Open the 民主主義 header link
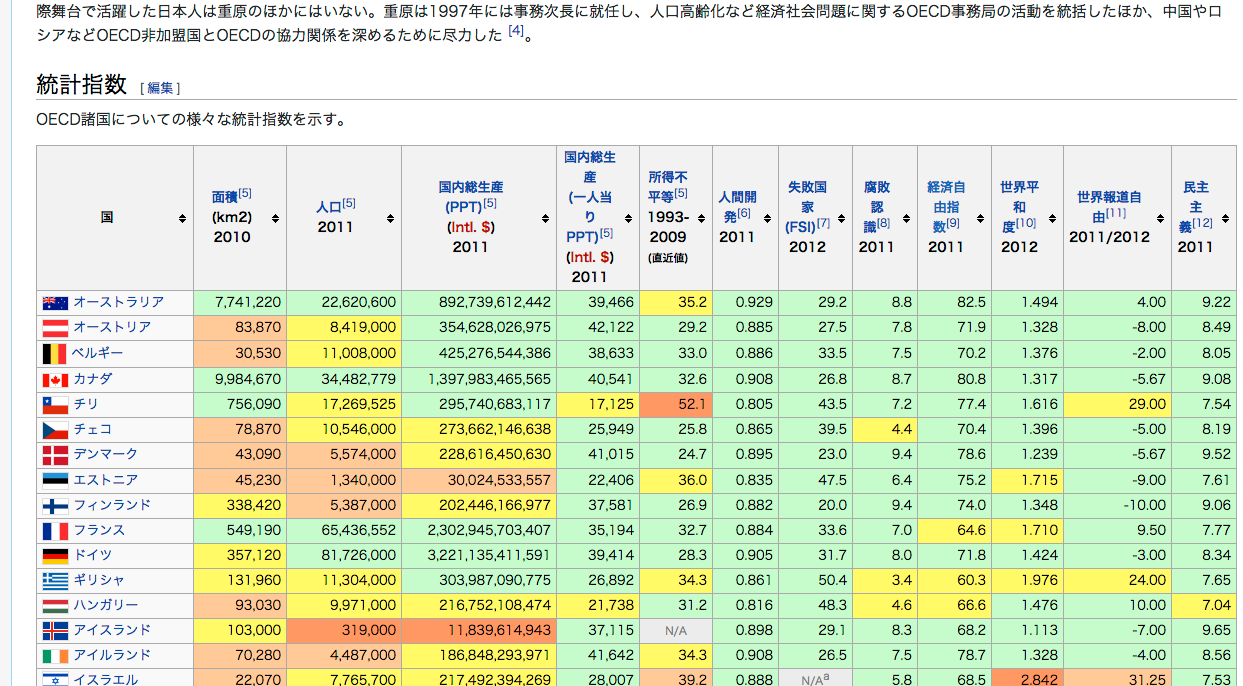1243x686 pixels. tap(1195, 206)
